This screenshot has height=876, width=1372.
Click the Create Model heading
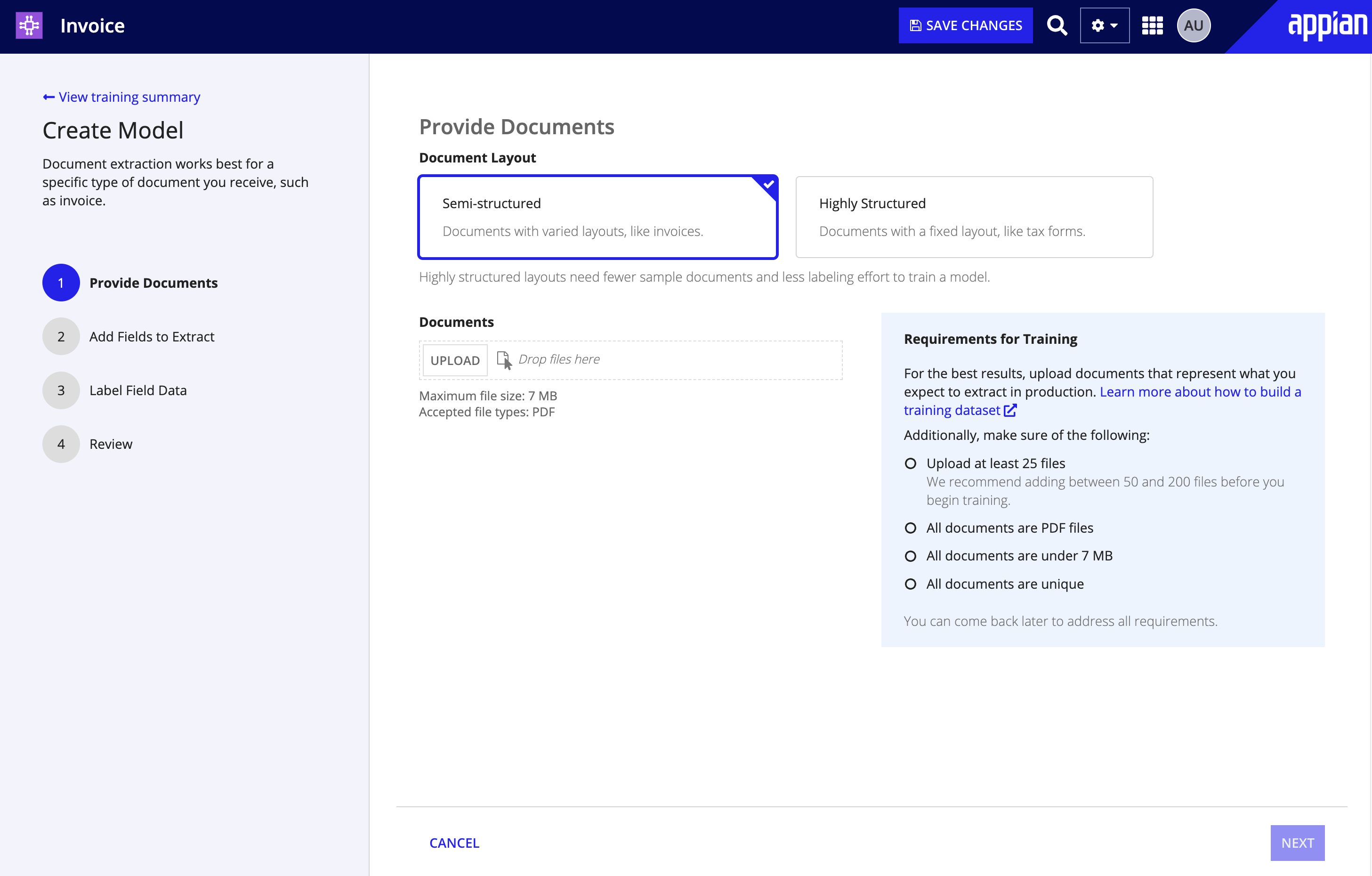tap(113, 130)
